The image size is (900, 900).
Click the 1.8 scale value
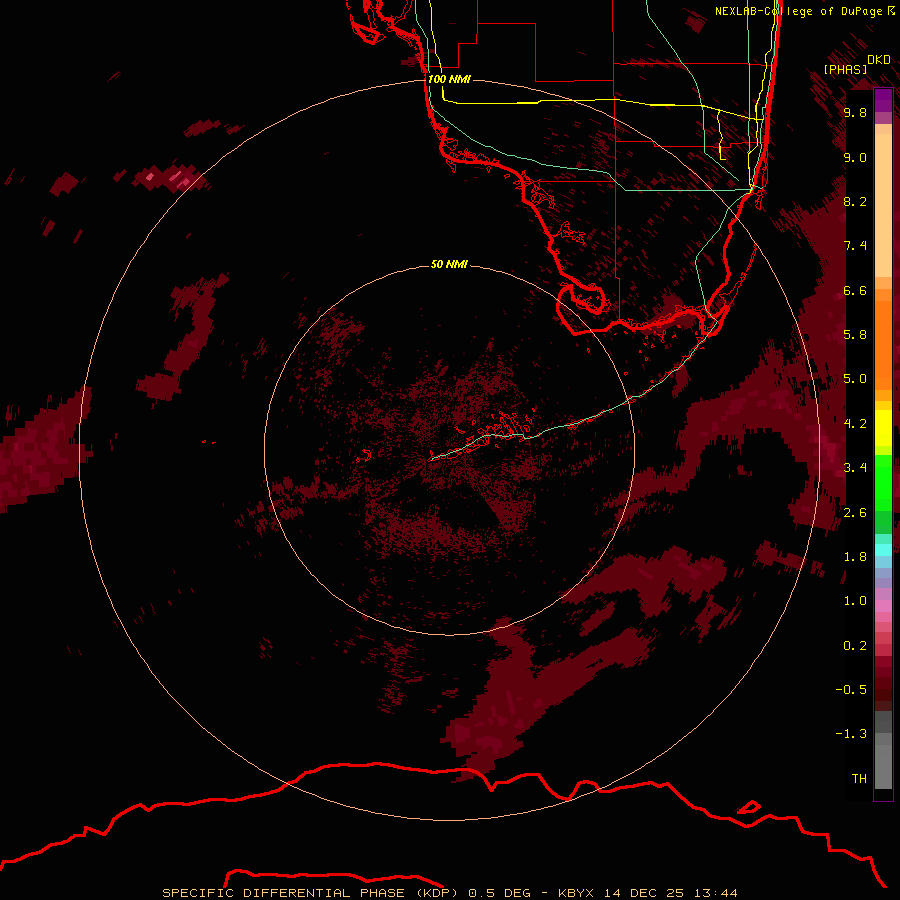(x=855, y=557)
